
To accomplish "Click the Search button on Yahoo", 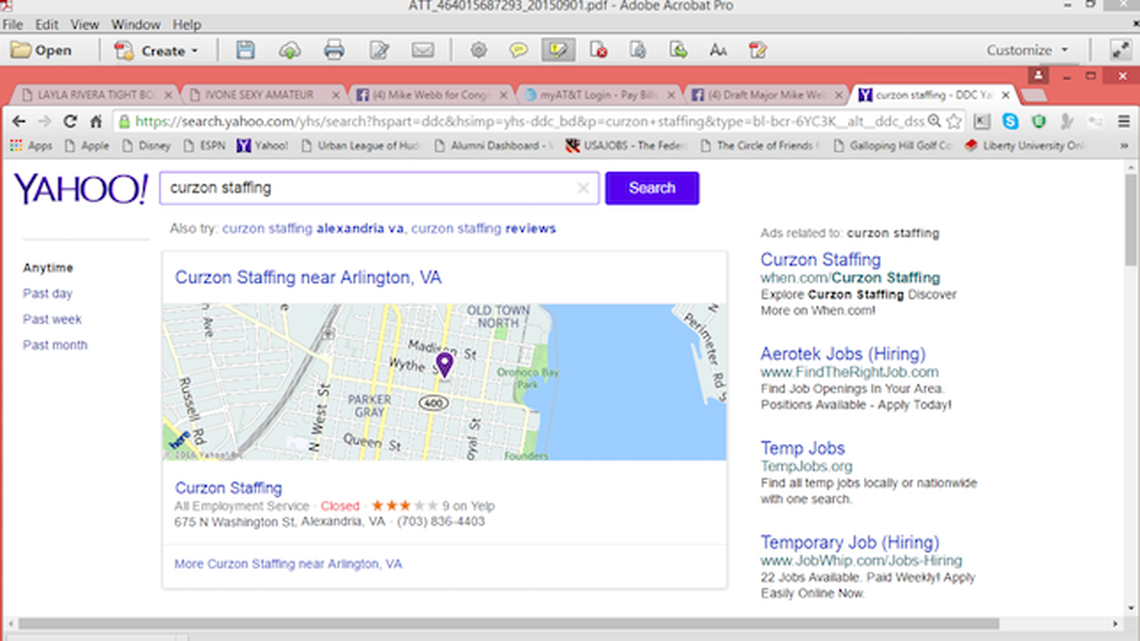I will (651, 188).
